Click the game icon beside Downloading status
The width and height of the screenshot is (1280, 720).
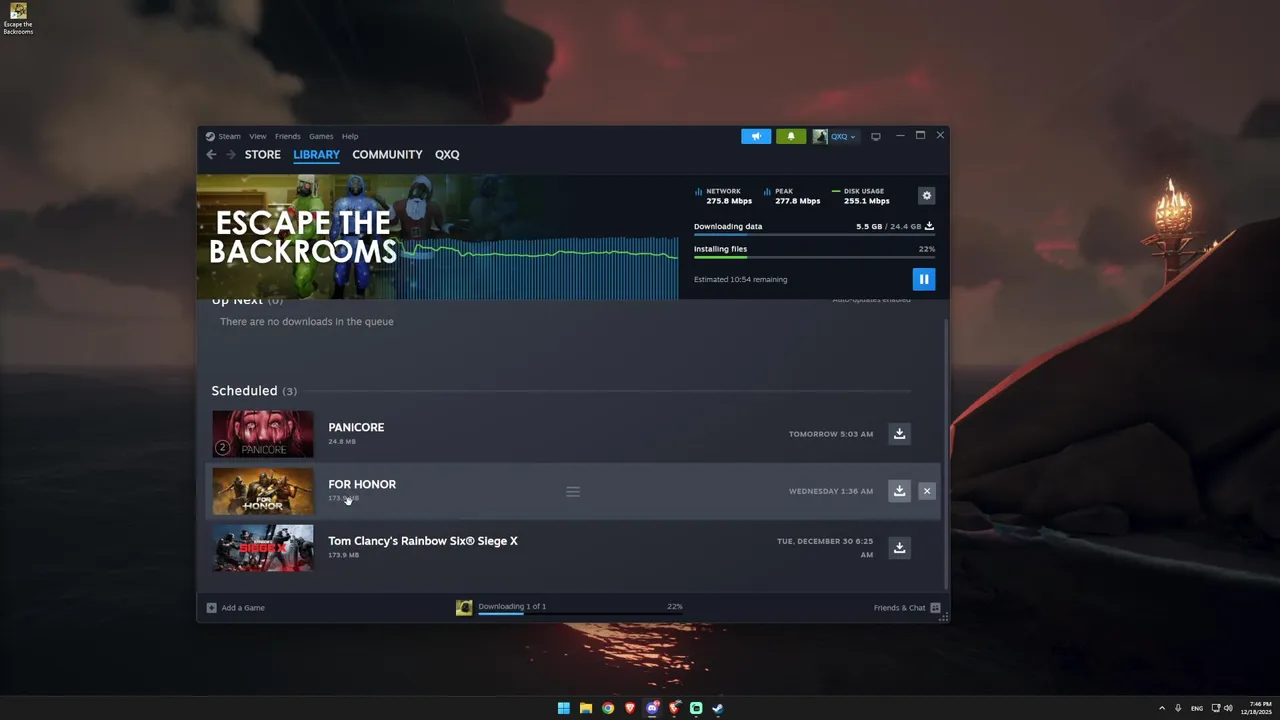click(464, 608)
